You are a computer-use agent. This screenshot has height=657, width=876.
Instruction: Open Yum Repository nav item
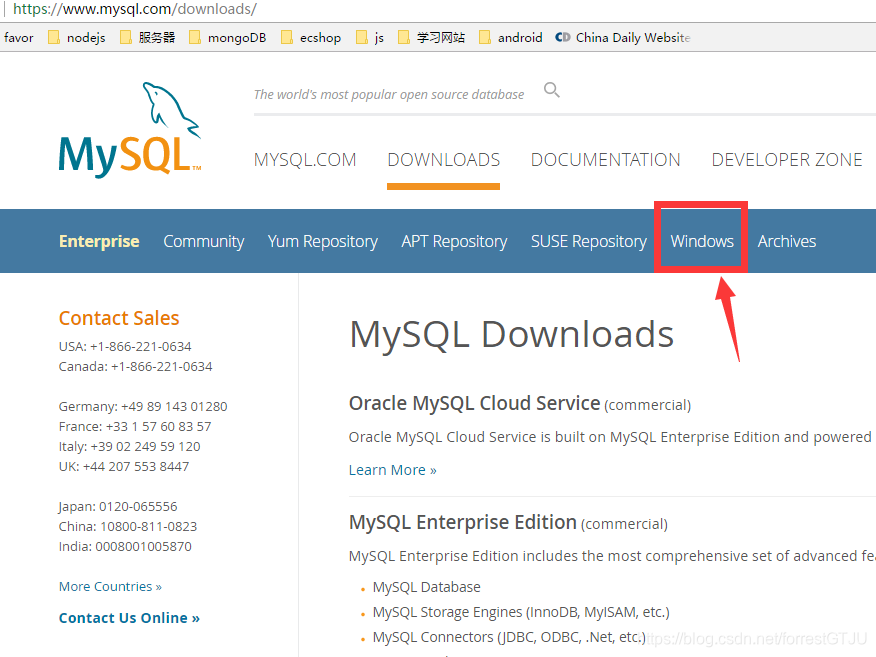coord(323,241)
